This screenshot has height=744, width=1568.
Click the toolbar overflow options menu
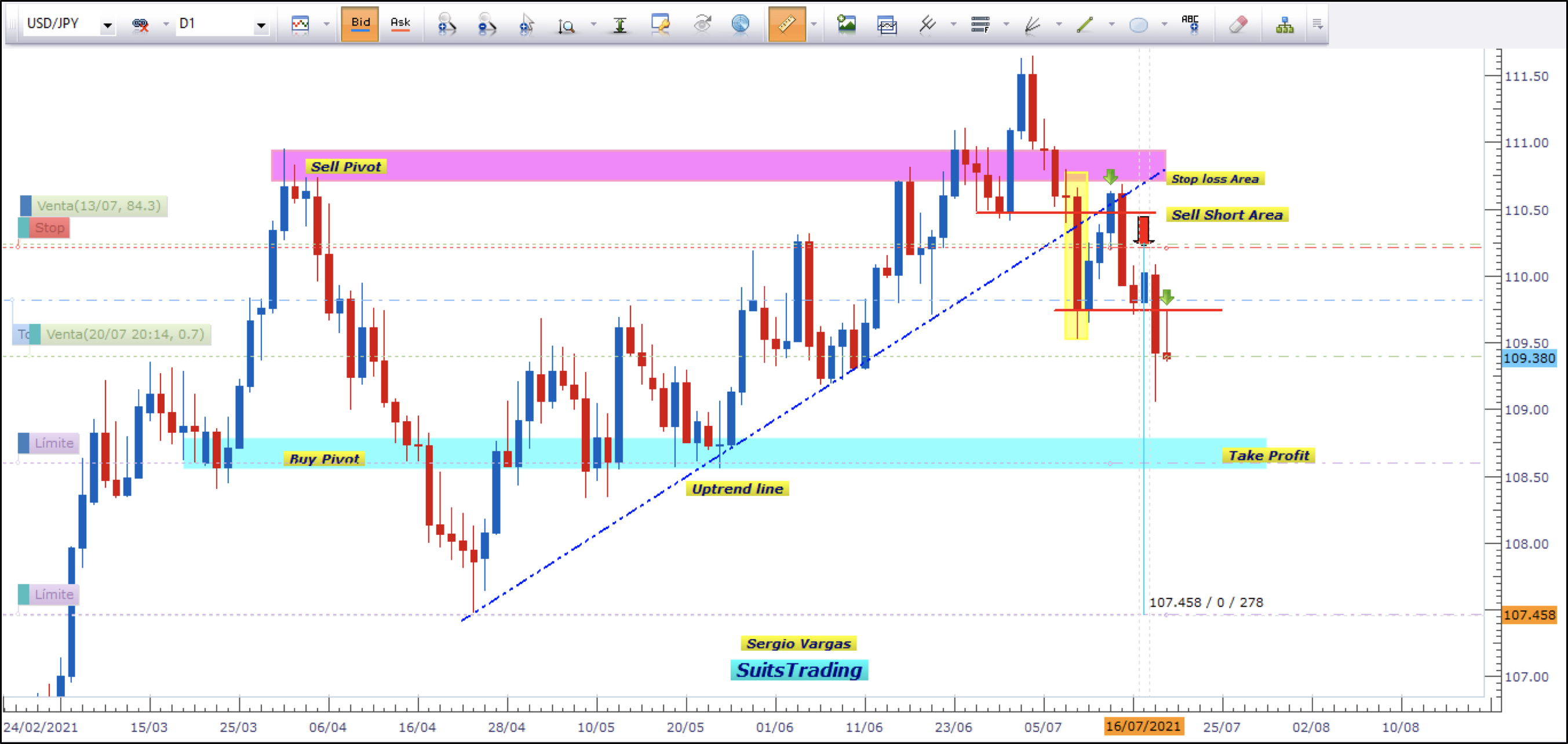(x=1317, y=24)
